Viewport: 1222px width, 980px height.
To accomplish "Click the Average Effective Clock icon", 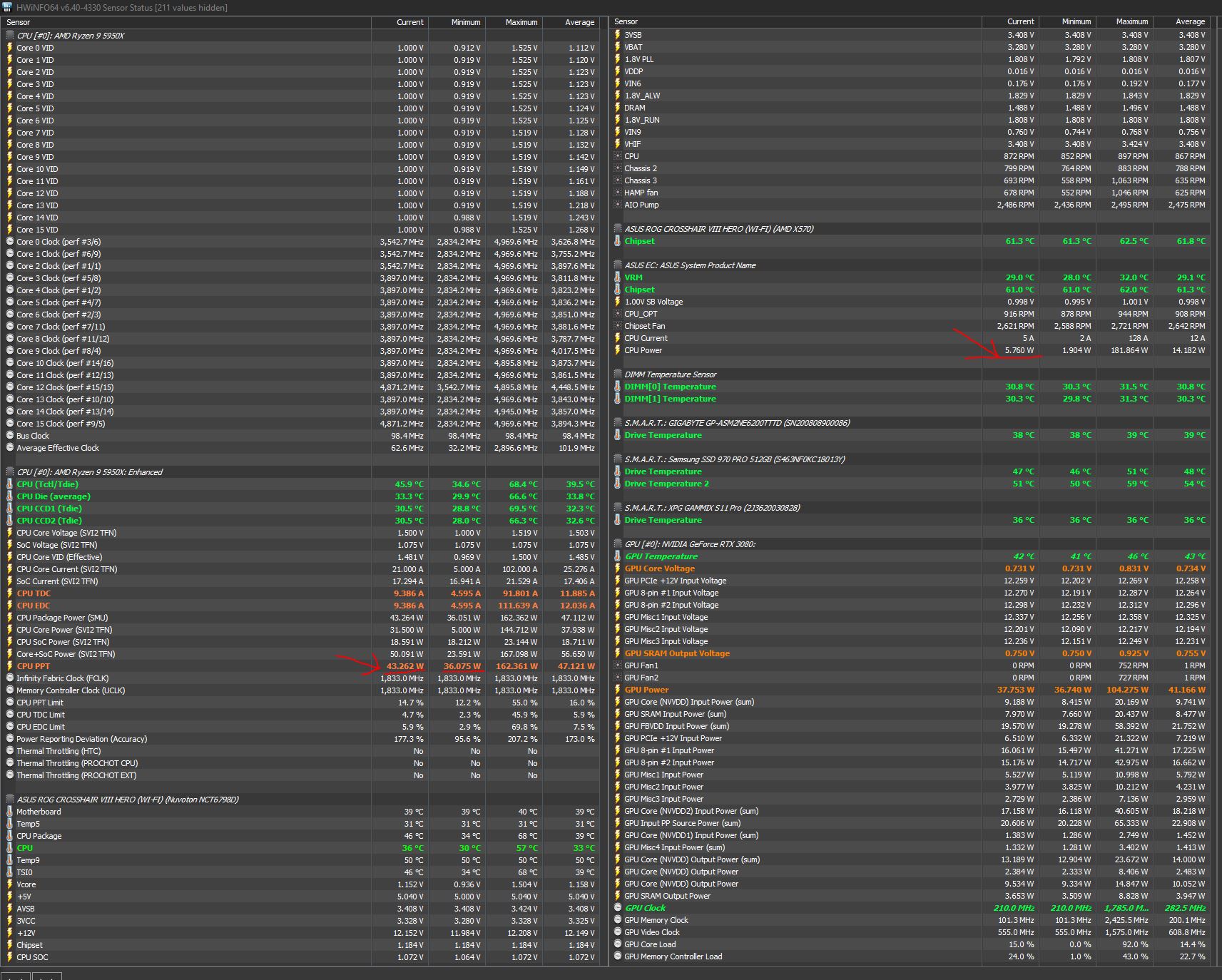I will [x=10, y=448].
